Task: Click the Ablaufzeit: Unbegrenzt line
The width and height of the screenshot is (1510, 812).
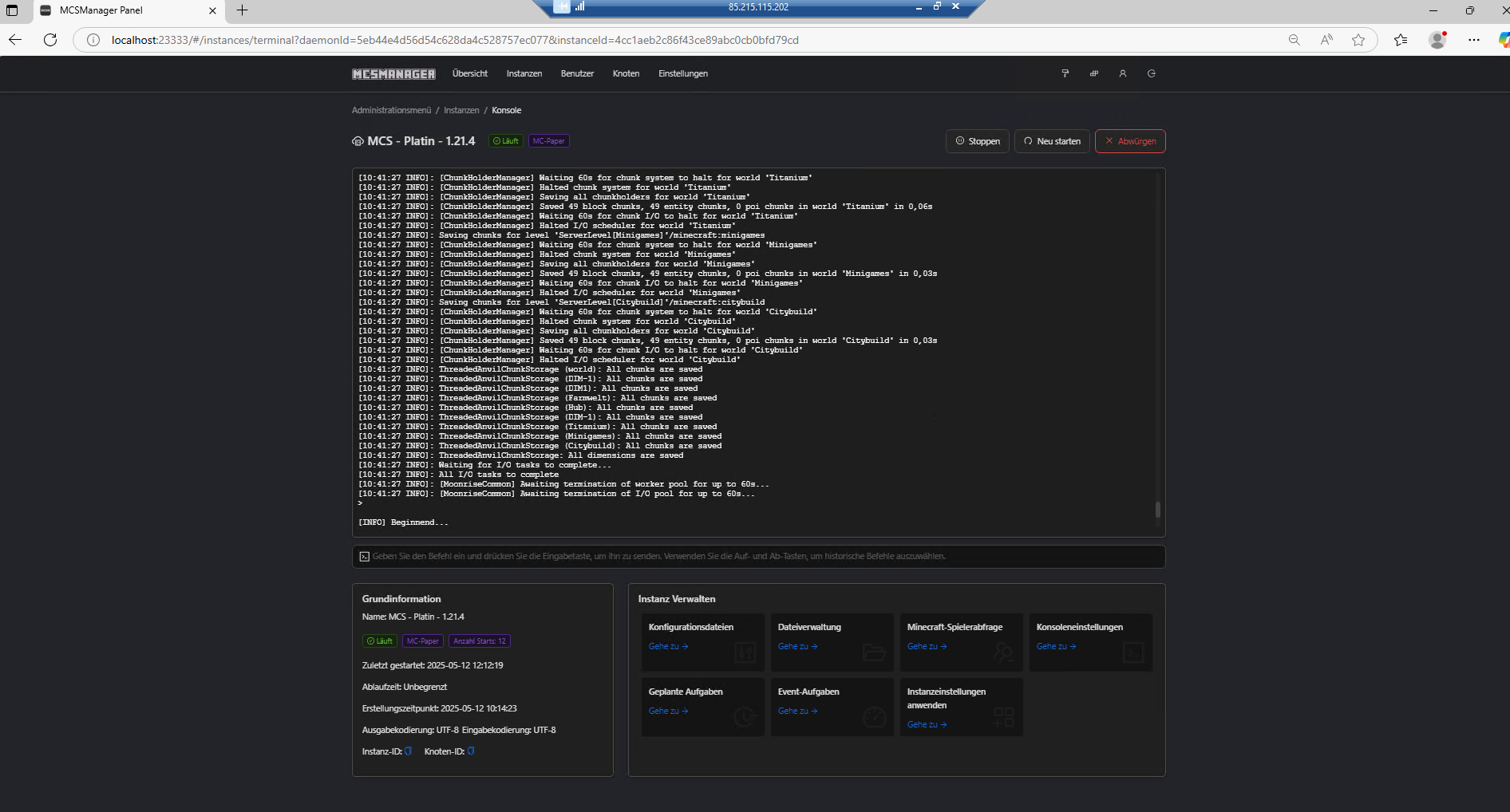Action: (405, 687)
